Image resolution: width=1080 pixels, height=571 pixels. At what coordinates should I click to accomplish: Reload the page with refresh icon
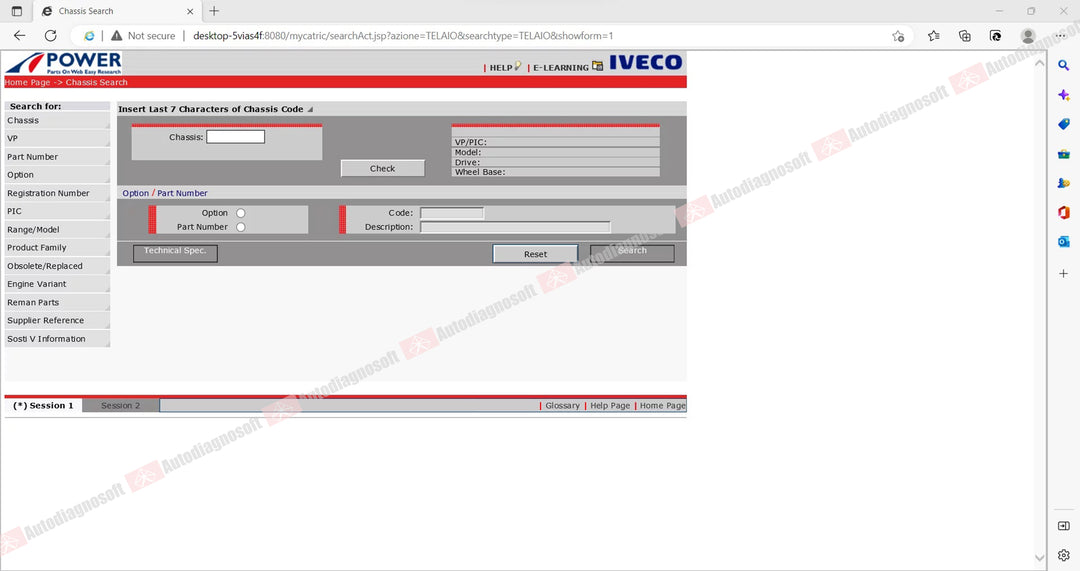click(50, 36)
